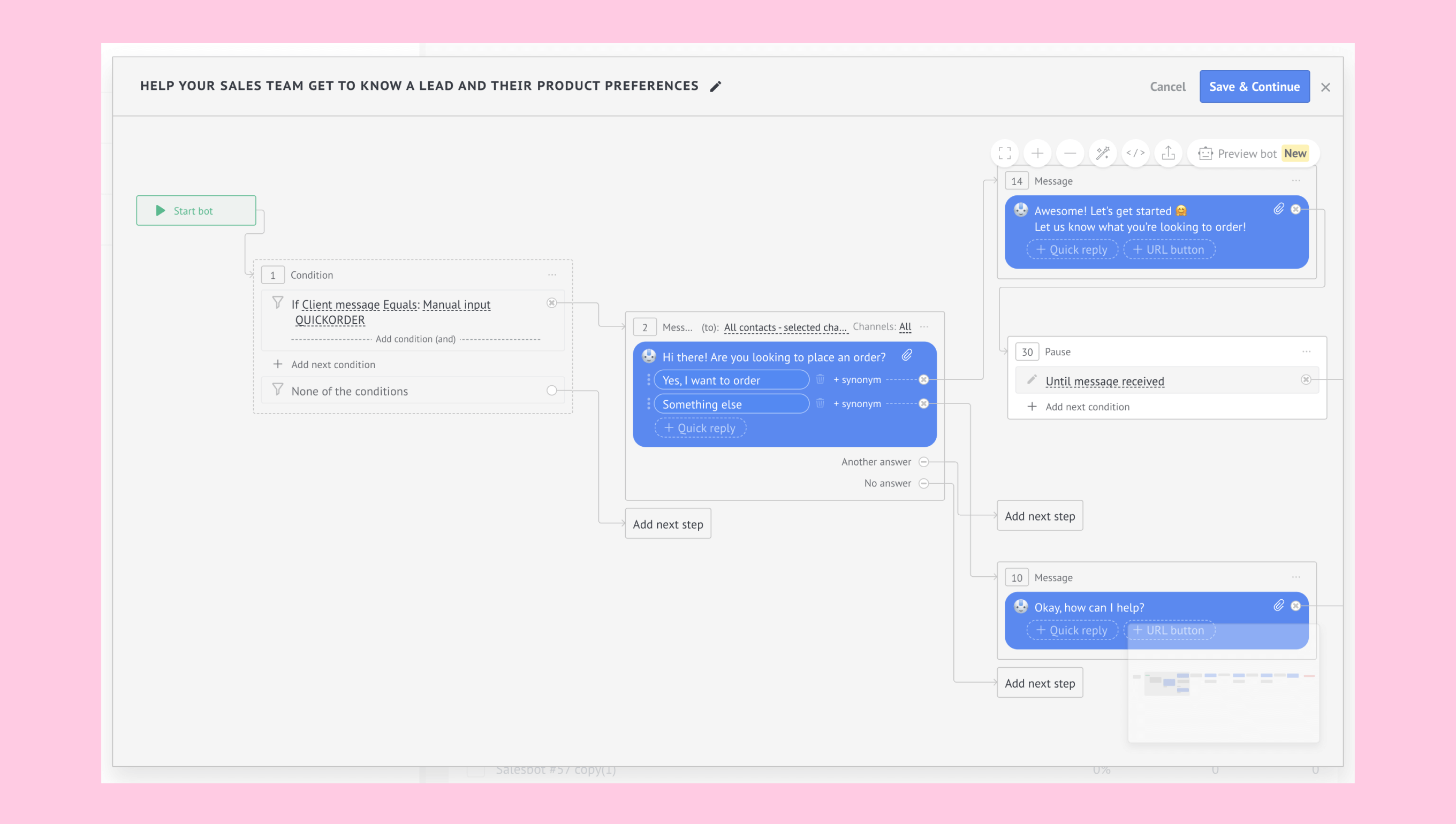1456x824 pixels.
Task: Edit text Hi there! Are you looking to place an order?
Action: [774, 357]
